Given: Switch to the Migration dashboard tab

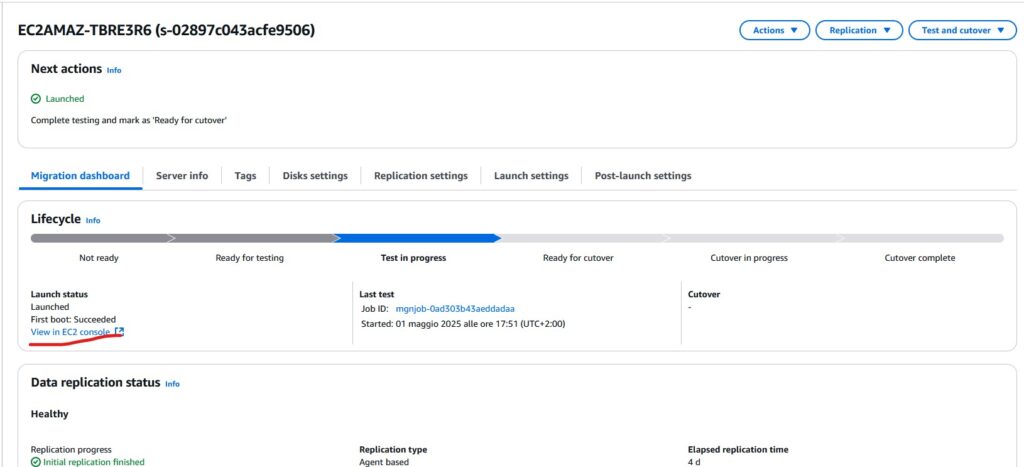Looking at the screenshot, I should (x=80, y=176).
